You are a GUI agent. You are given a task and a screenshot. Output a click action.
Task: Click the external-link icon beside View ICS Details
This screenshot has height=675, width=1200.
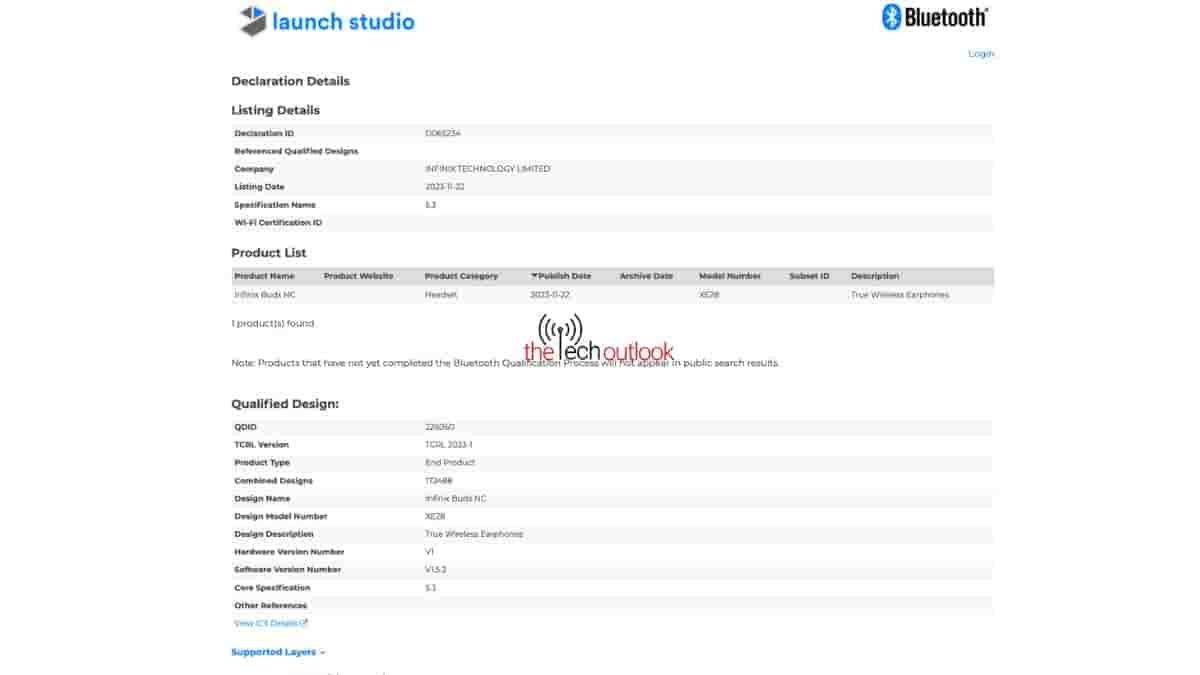[x=303, y=622]
